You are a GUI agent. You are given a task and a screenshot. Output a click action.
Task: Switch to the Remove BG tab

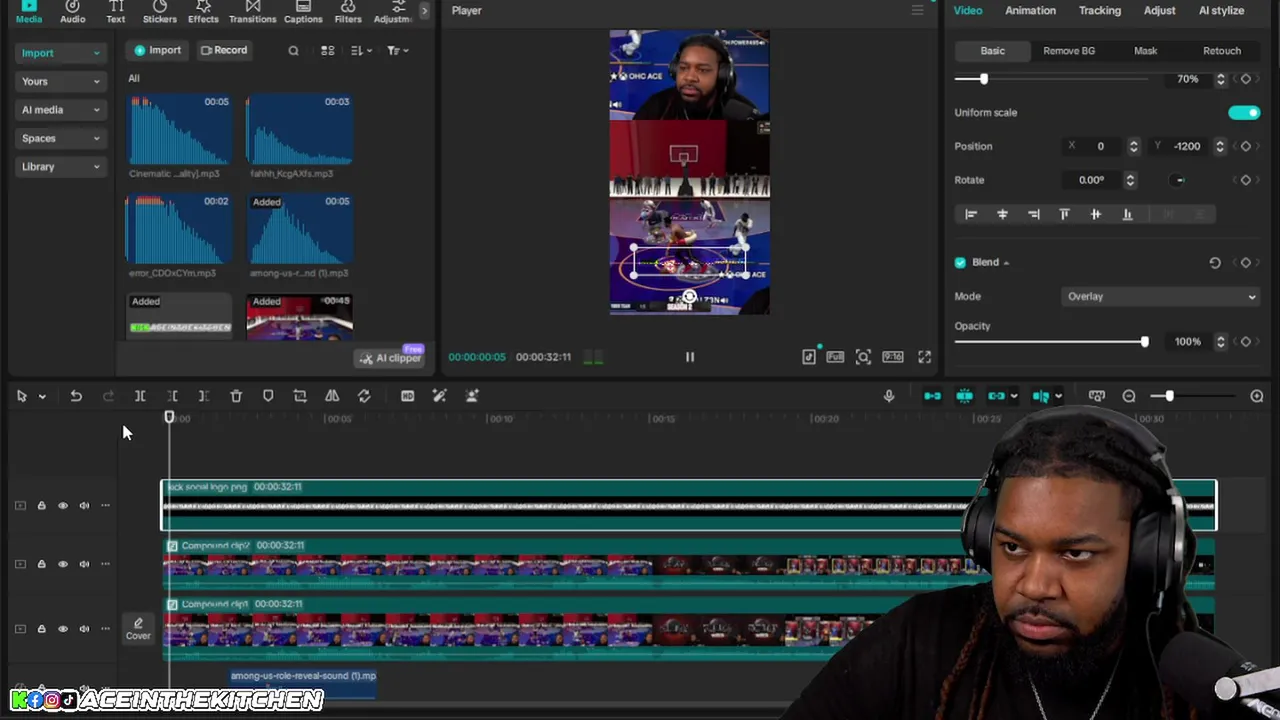[x=1068, y=51]
